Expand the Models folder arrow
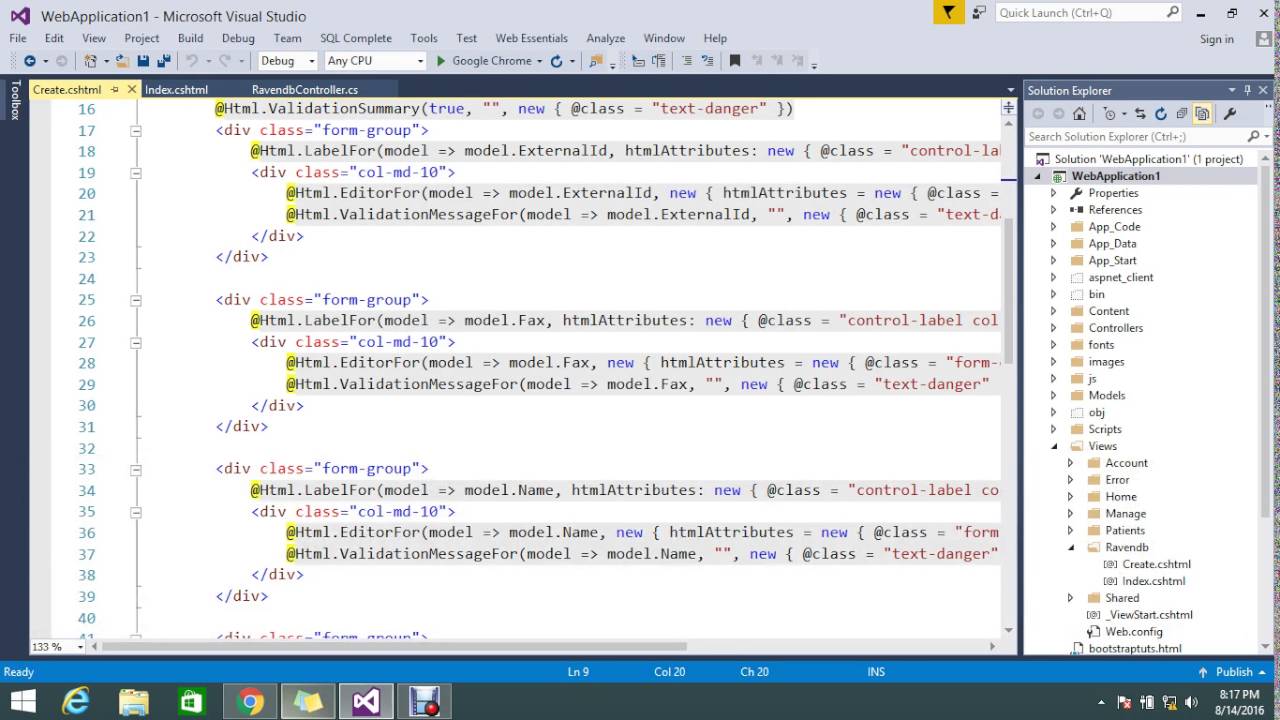1280x720 pixels. pyautogui.click(x=1053, y=395)
